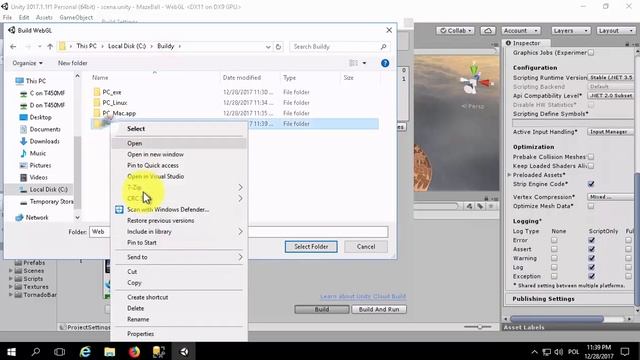
Task: Toggle ScriptOnly for Assert logging
Action: 591,249
